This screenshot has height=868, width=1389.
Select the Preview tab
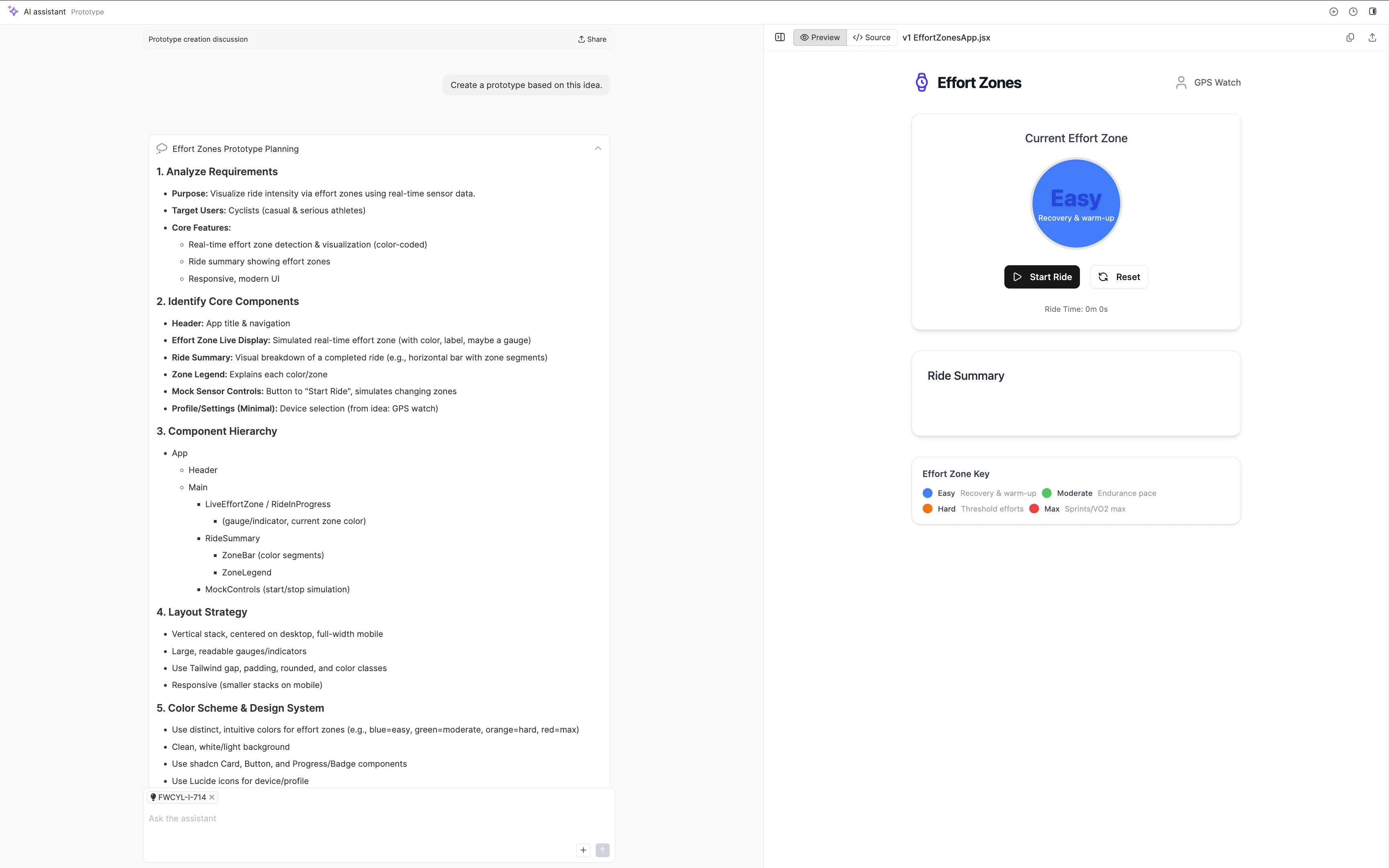(819, 37)
